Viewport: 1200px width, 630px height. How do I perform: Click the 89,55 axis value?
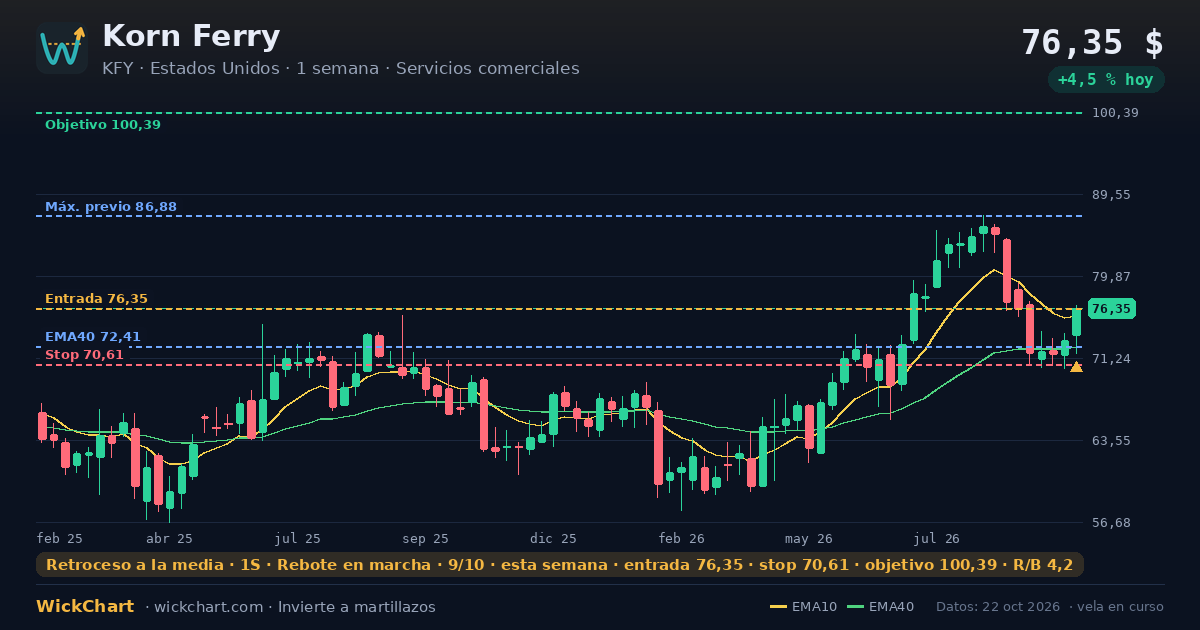point(1111,195)
